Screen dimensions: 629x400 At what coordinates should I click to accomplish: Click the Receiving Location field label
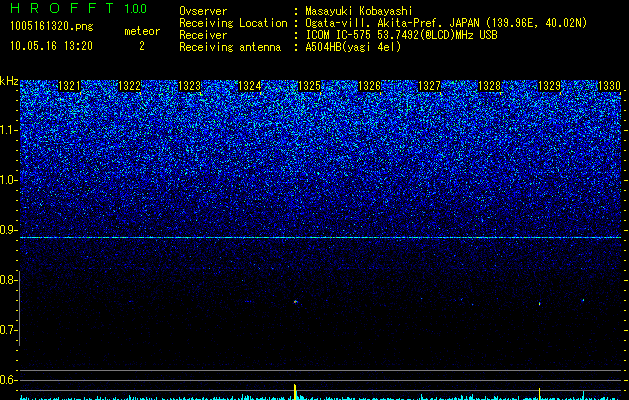click(x=233, y=23)
